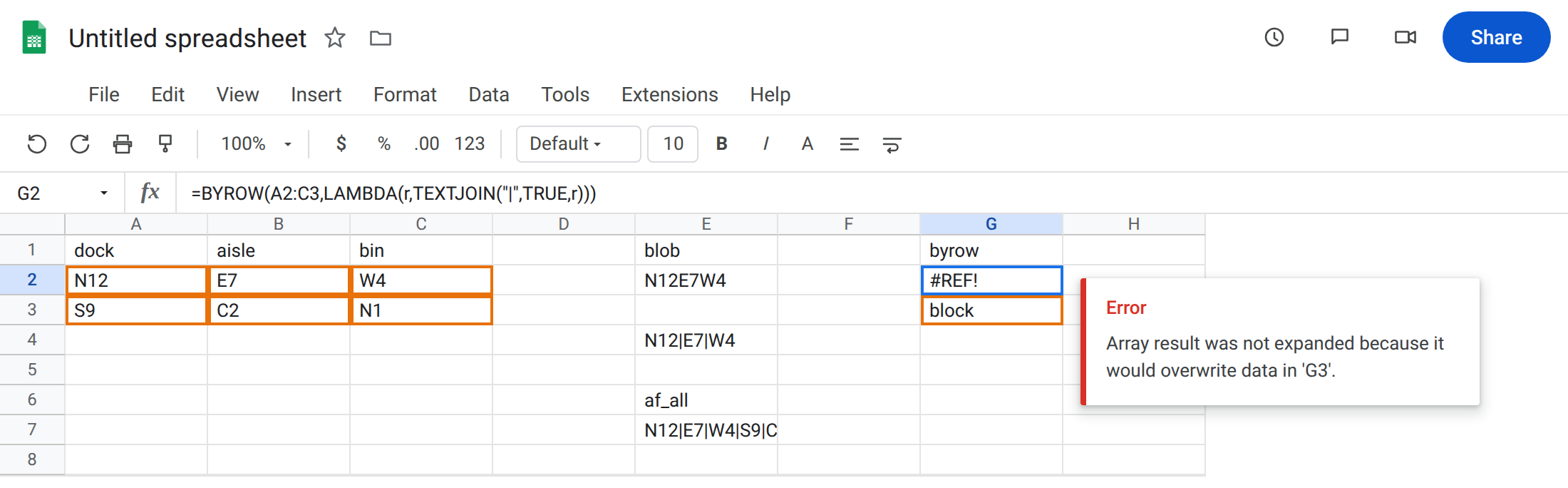This screenshot has height=488, width=1568.
Task: Click the fx function icon
Action: point(150,193)
